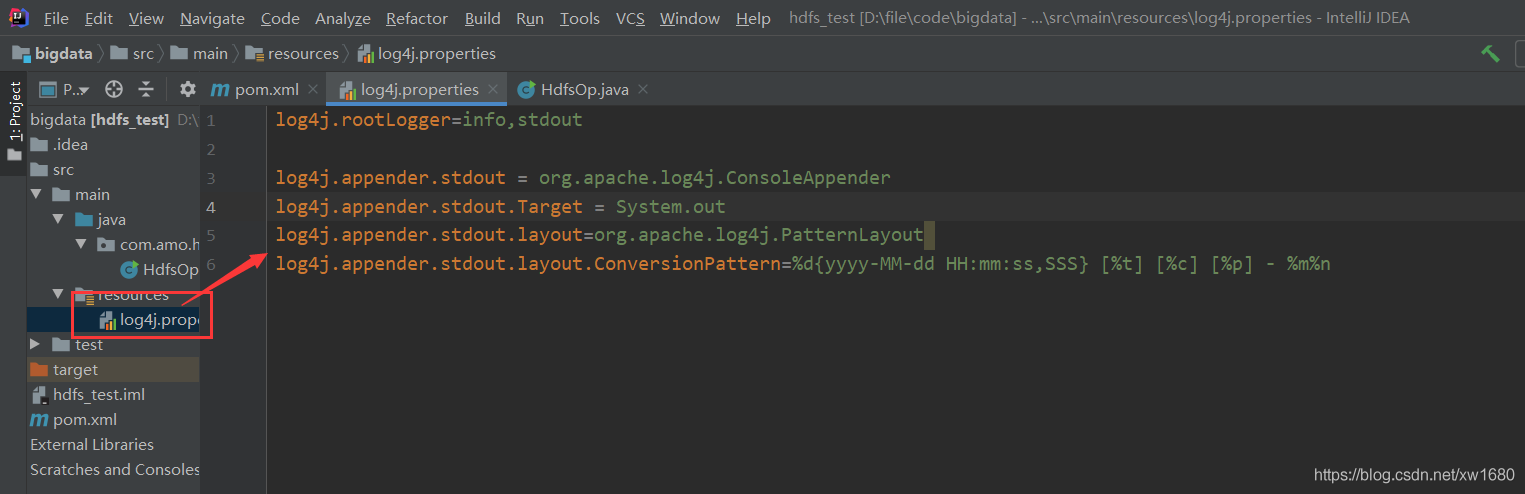
Task: Click the resources breadcrumb
Action: pyautogui.click(x=293, y=54)
